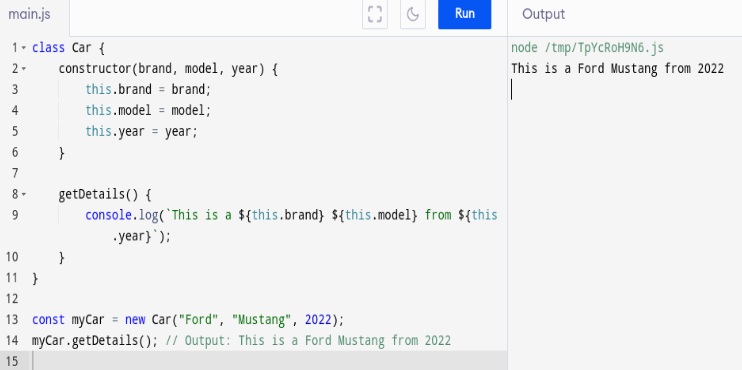Click 'myCar.getDetails();' call on line 14
Image resolution: width=742 pixels, height=370 pixels.
(95, 341)
